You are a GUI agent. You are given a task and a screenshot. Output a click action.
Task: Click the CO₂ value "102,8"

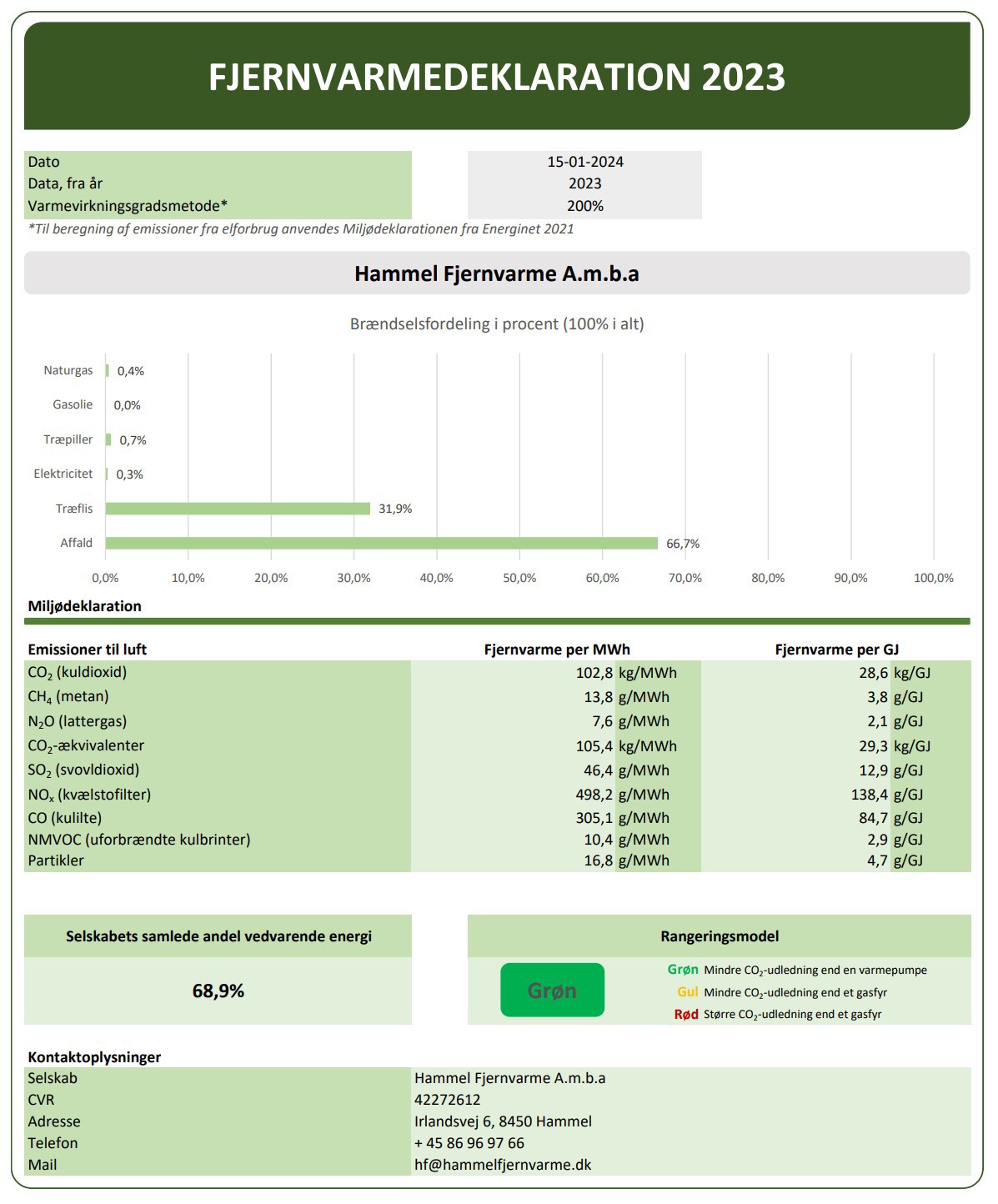[x=594, y=673]
